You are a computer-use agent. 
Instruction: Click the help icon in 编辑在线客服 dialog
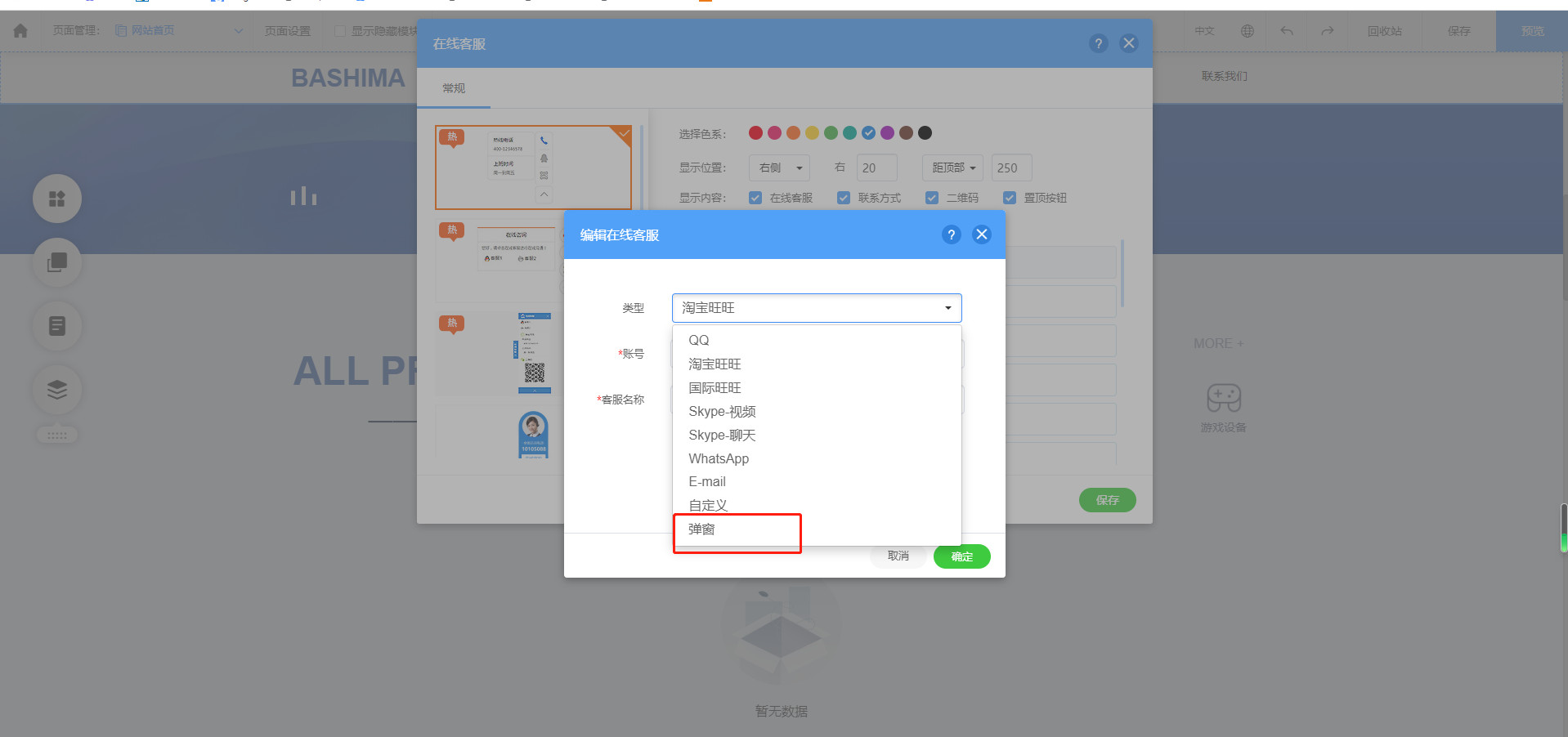(x=951, y=235)
